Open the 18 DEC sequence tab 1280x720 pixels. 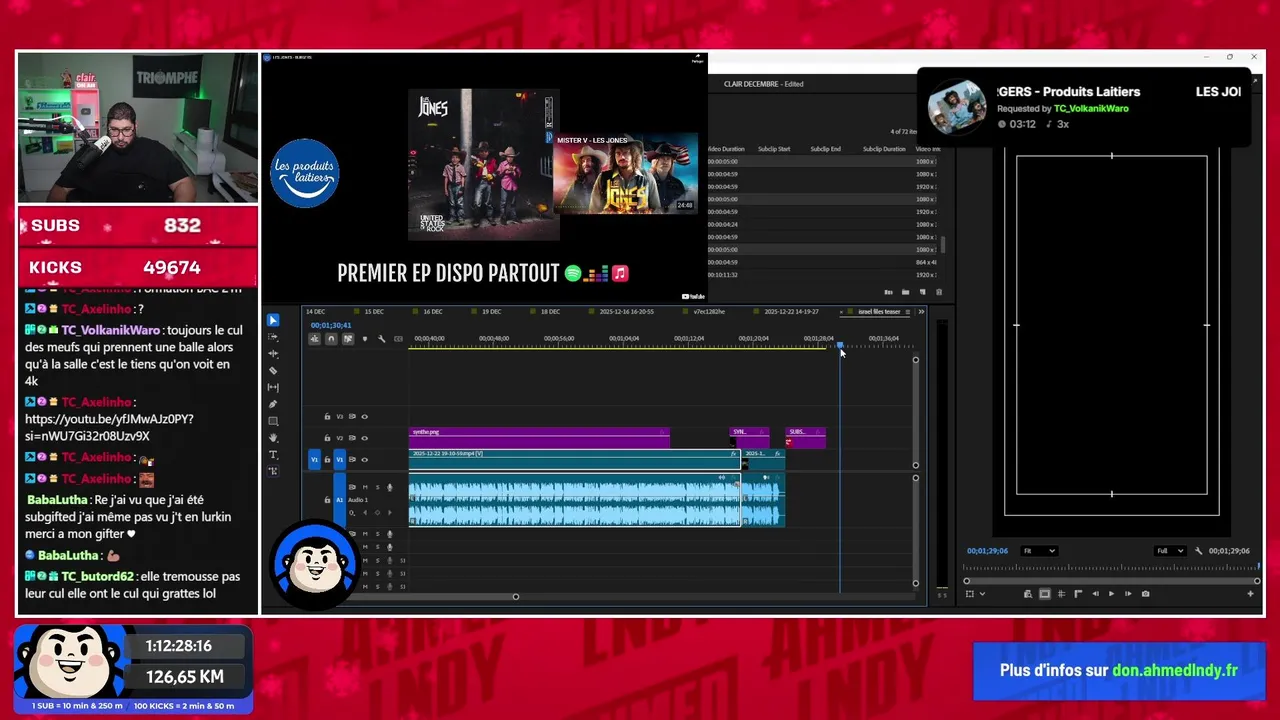pyautogui.click(x=551, y=312)
